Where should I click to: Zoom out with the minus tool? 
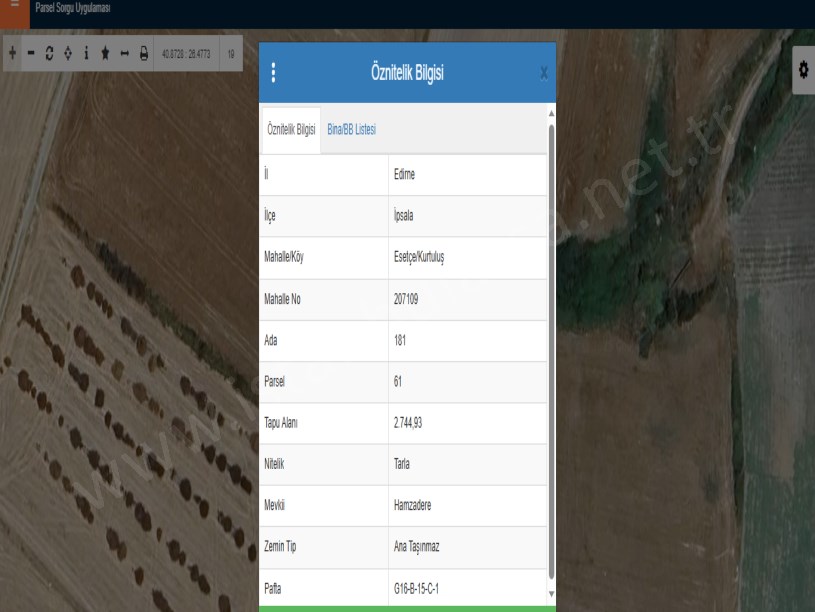point(30,52)
